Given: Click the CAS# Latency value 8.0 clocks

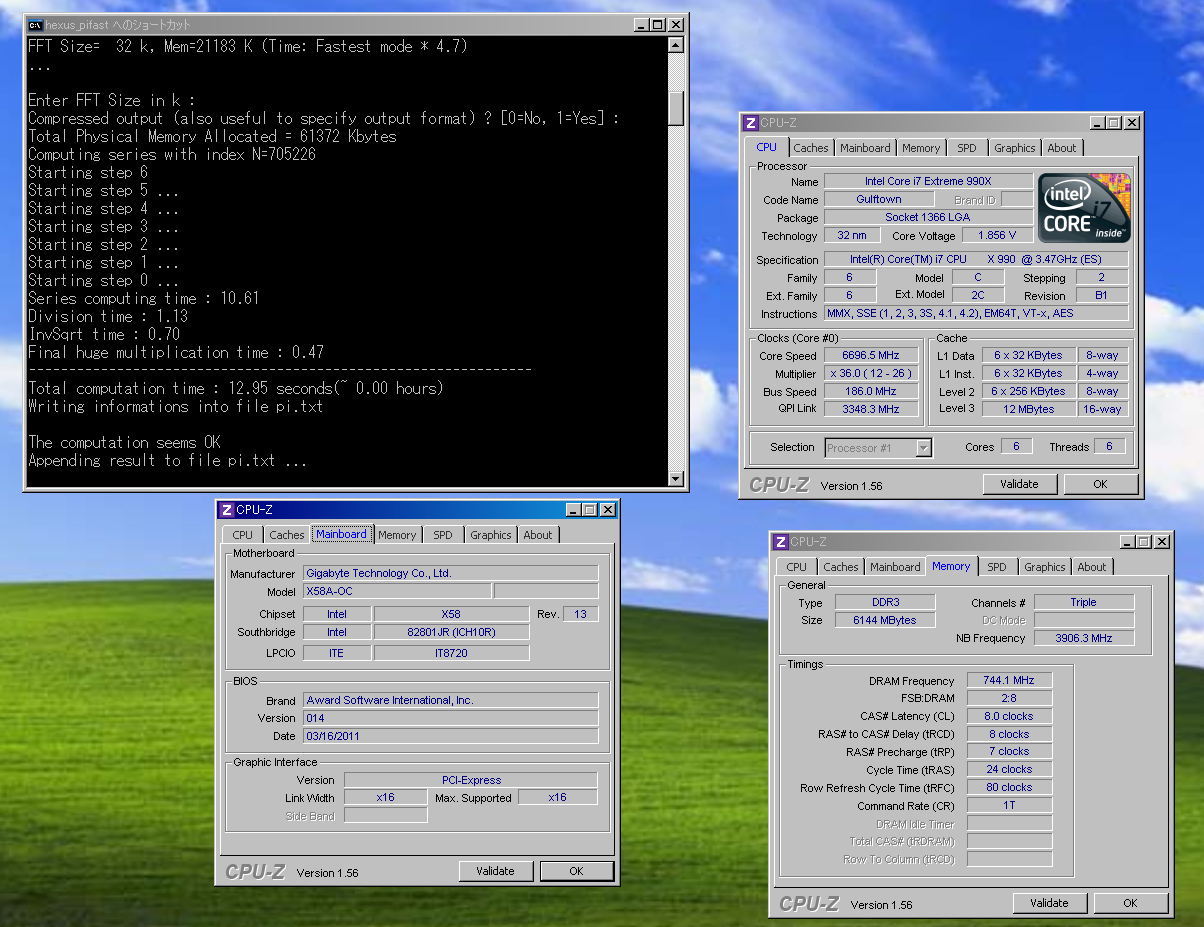Looking at the screenshot, I should coord(1009,716).
